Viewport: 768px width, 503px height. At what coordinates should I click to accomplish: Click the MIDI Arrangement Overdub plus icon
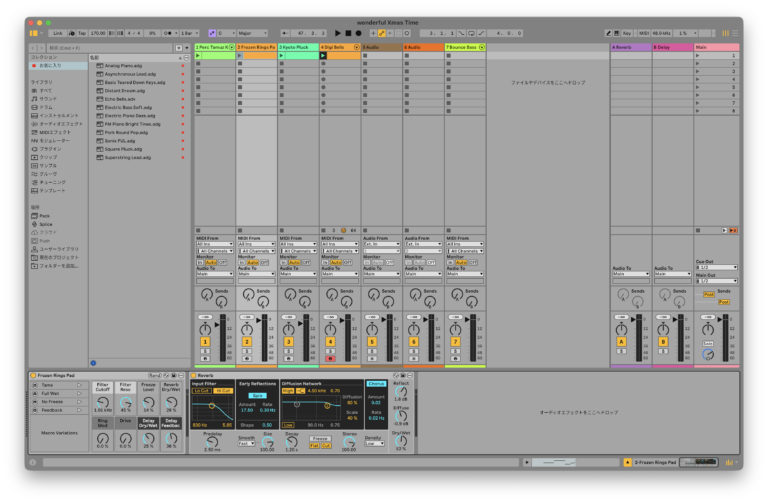pyautogui.click(x=373, y=33)
